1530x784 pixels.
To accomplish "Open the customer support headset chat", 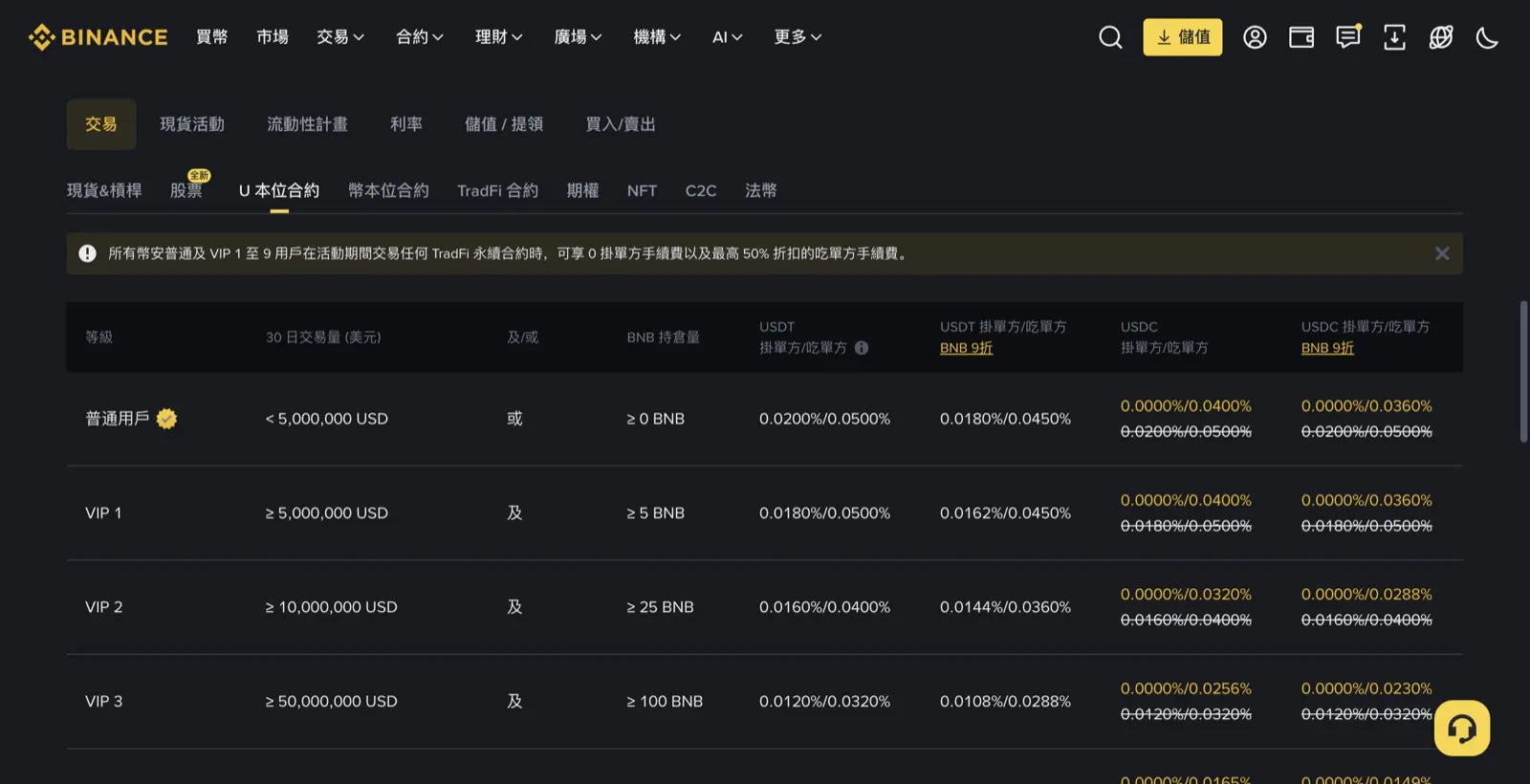I will tap(1462, 729).
